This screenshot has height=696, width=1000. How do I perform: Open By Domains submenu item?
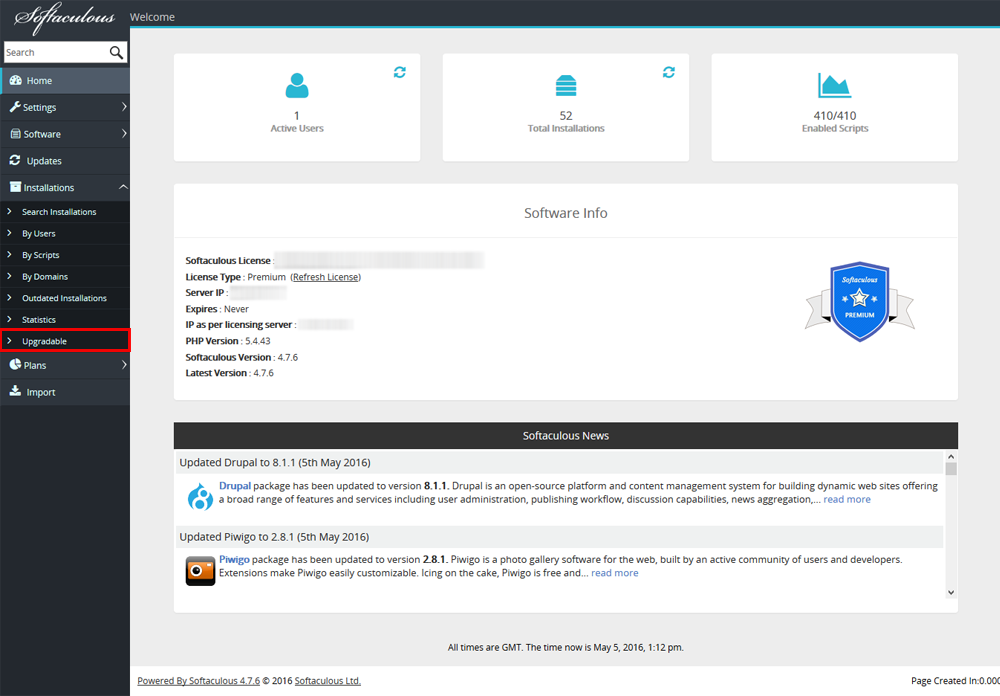(x=65, y=277)
